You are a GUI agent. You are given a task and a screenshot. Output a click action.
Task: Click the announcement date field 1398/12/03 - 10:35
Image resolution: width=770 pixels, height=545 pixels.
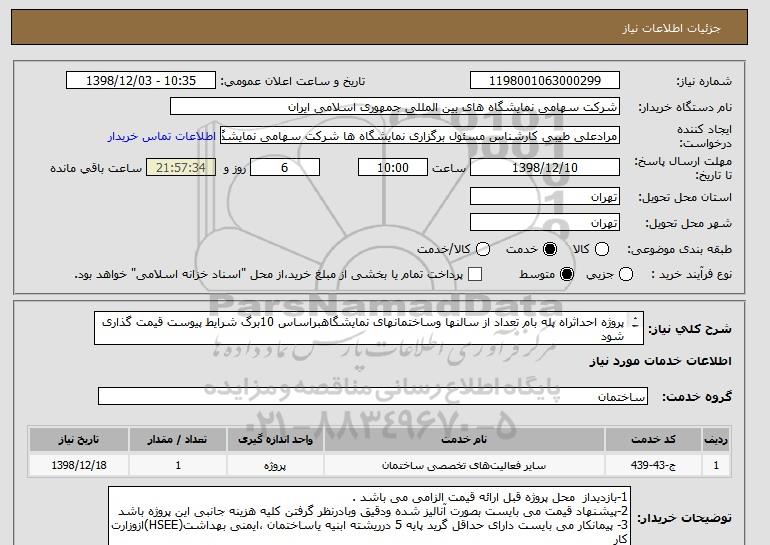coord(141,81)
